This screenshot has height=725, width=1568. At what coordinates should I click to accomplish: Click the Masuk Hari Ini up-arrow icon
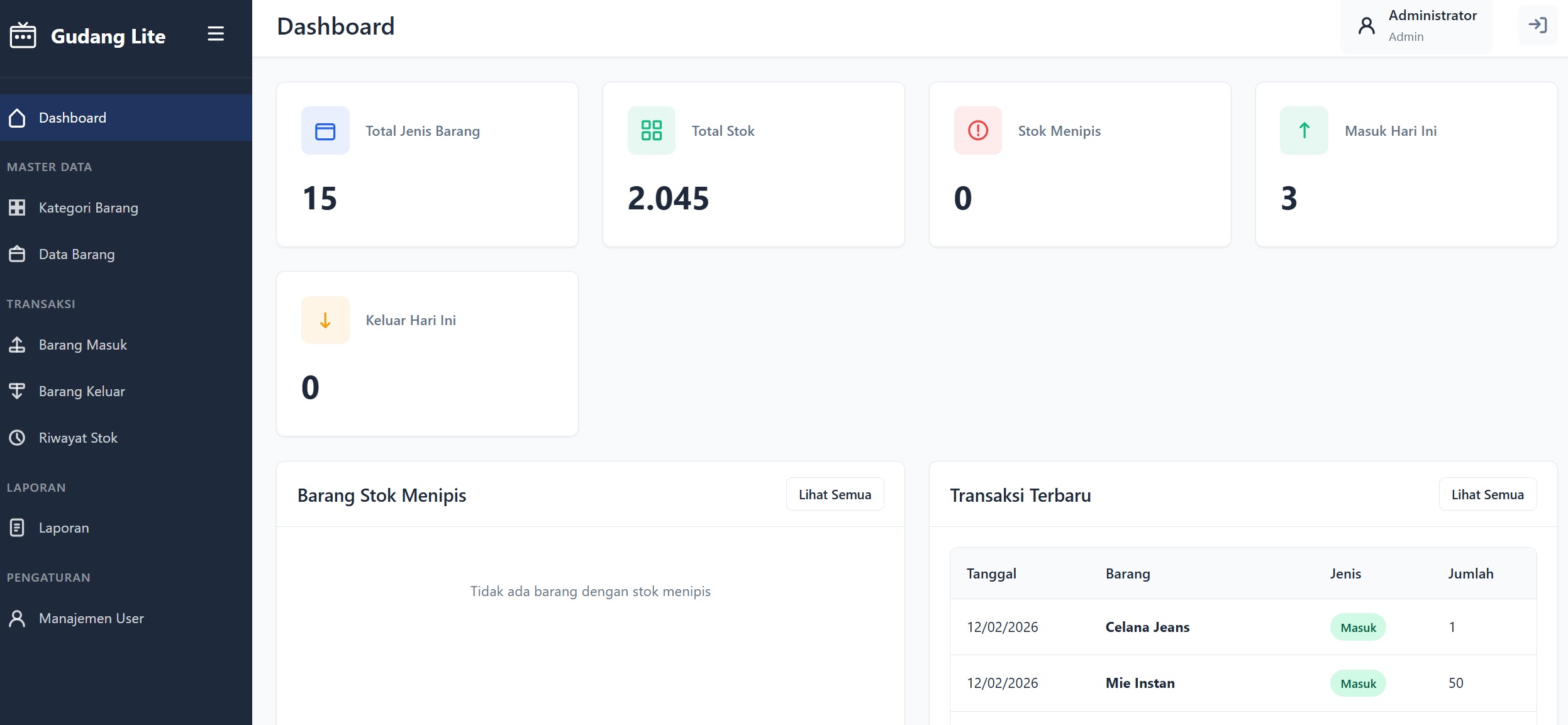pyautogui.click(x=1304, y=131)
